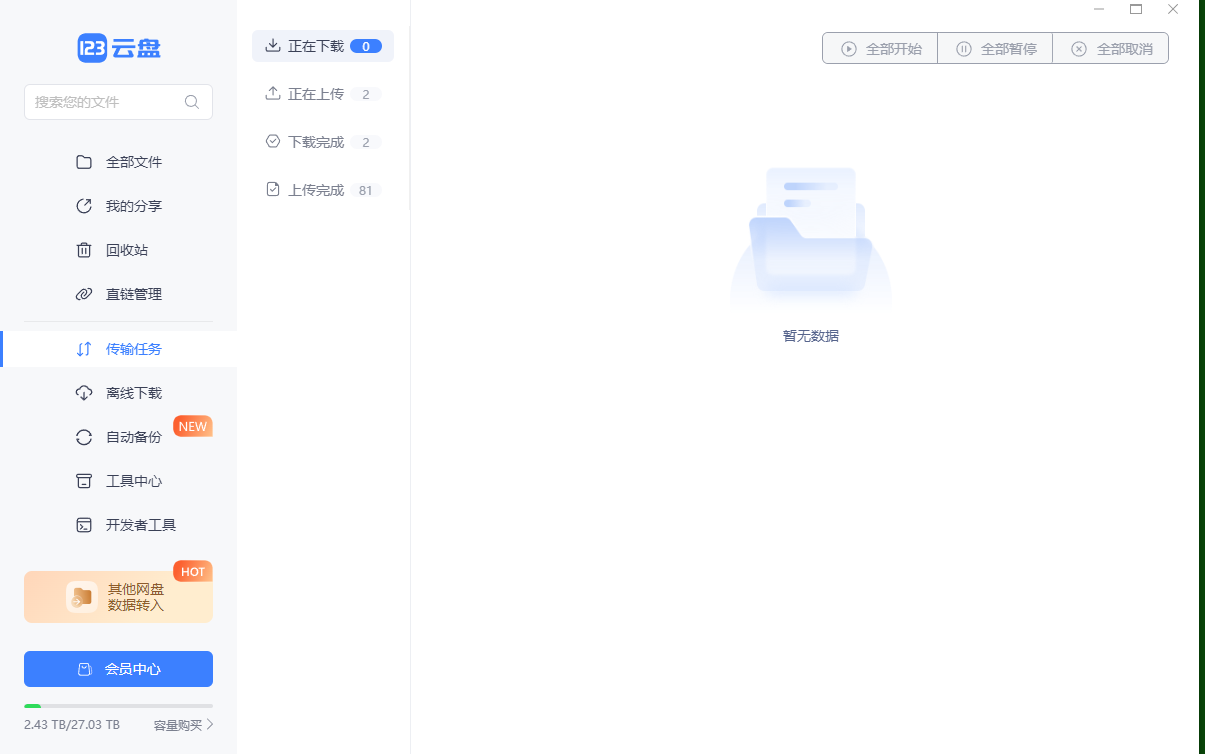Image resolution: width=1205 pixels, height=754 pixels.
Task: Click the 工具中心 box icon
Action: pyautogui.click(x=84, y=481)
